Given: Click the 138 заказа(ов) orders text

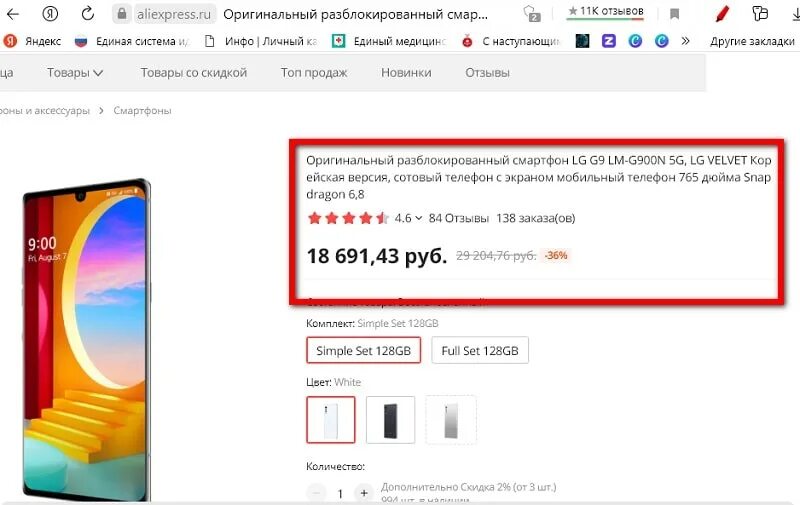Looking at the screenshot, I should (x=536, y=218).
